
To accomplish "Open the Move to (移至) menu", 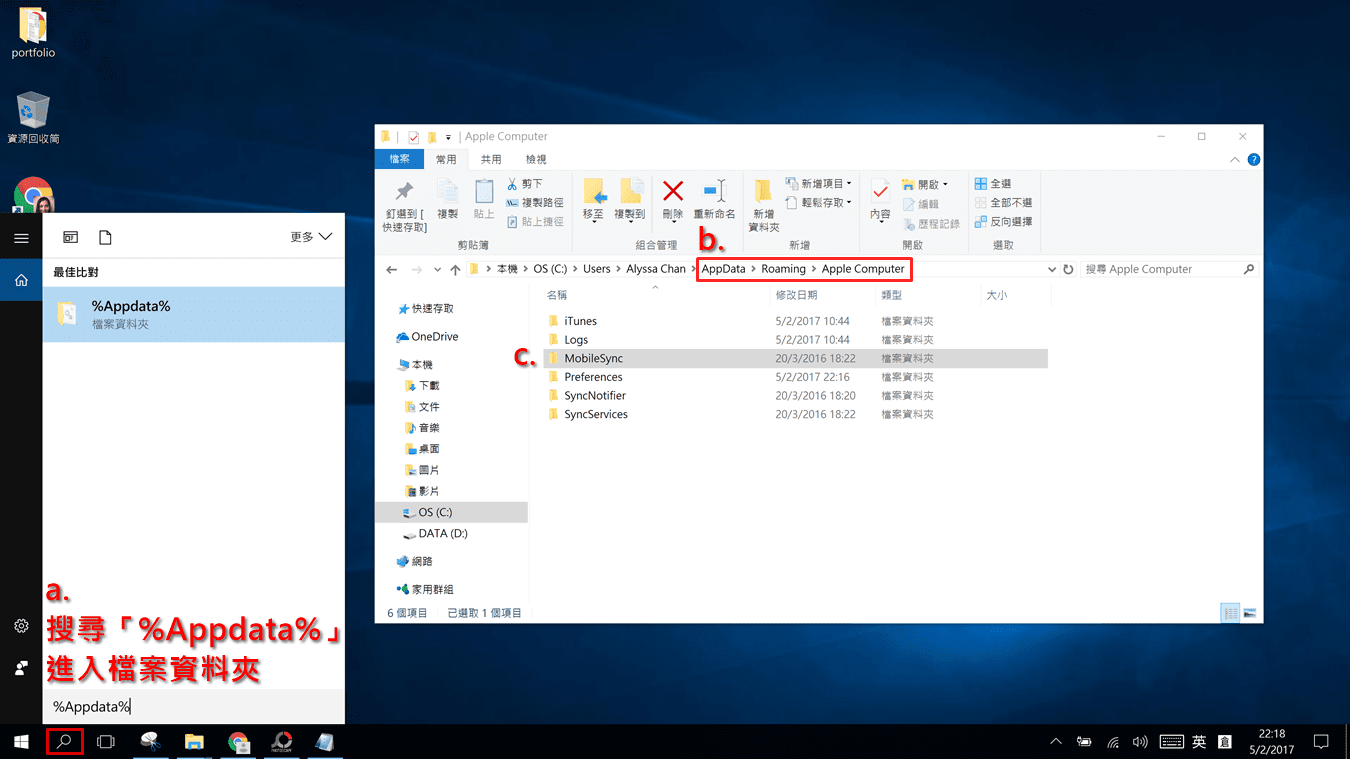I will [x=594, y=201].
